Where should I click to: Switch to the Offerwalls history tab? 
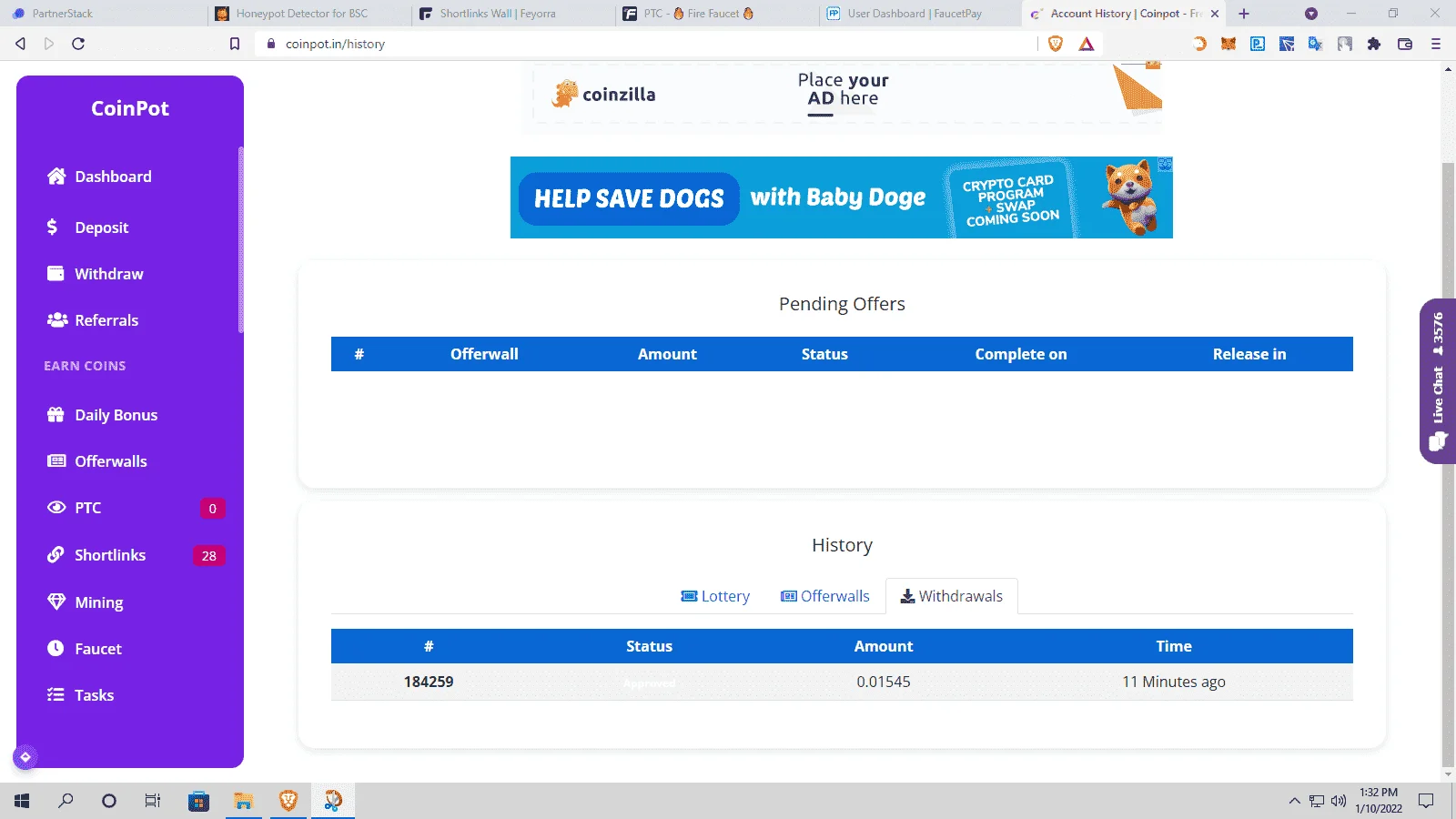(x=825, y=596)
